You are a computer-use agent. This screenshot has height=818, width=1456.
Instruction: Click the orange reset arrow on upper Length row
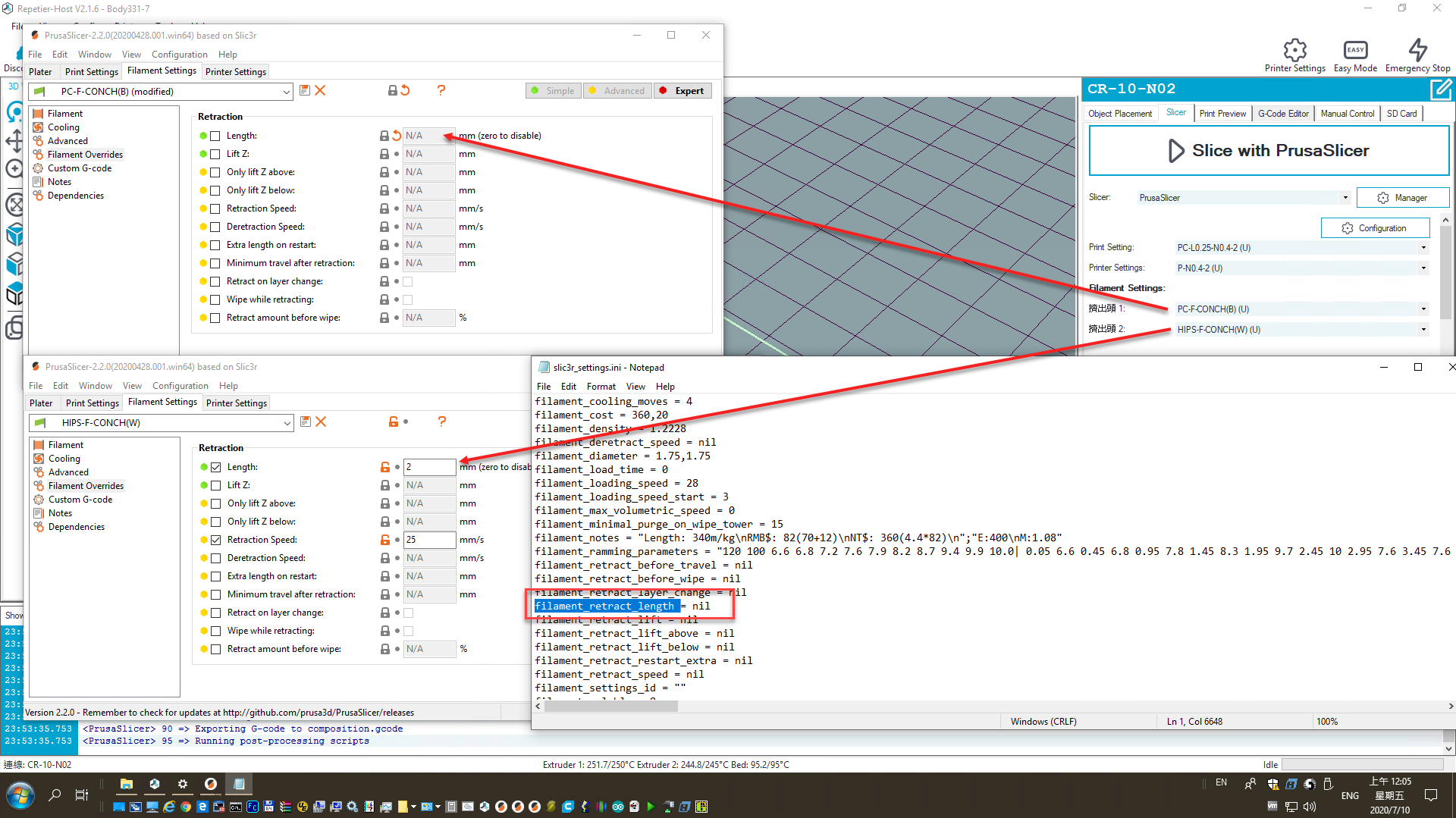(396, 136)
